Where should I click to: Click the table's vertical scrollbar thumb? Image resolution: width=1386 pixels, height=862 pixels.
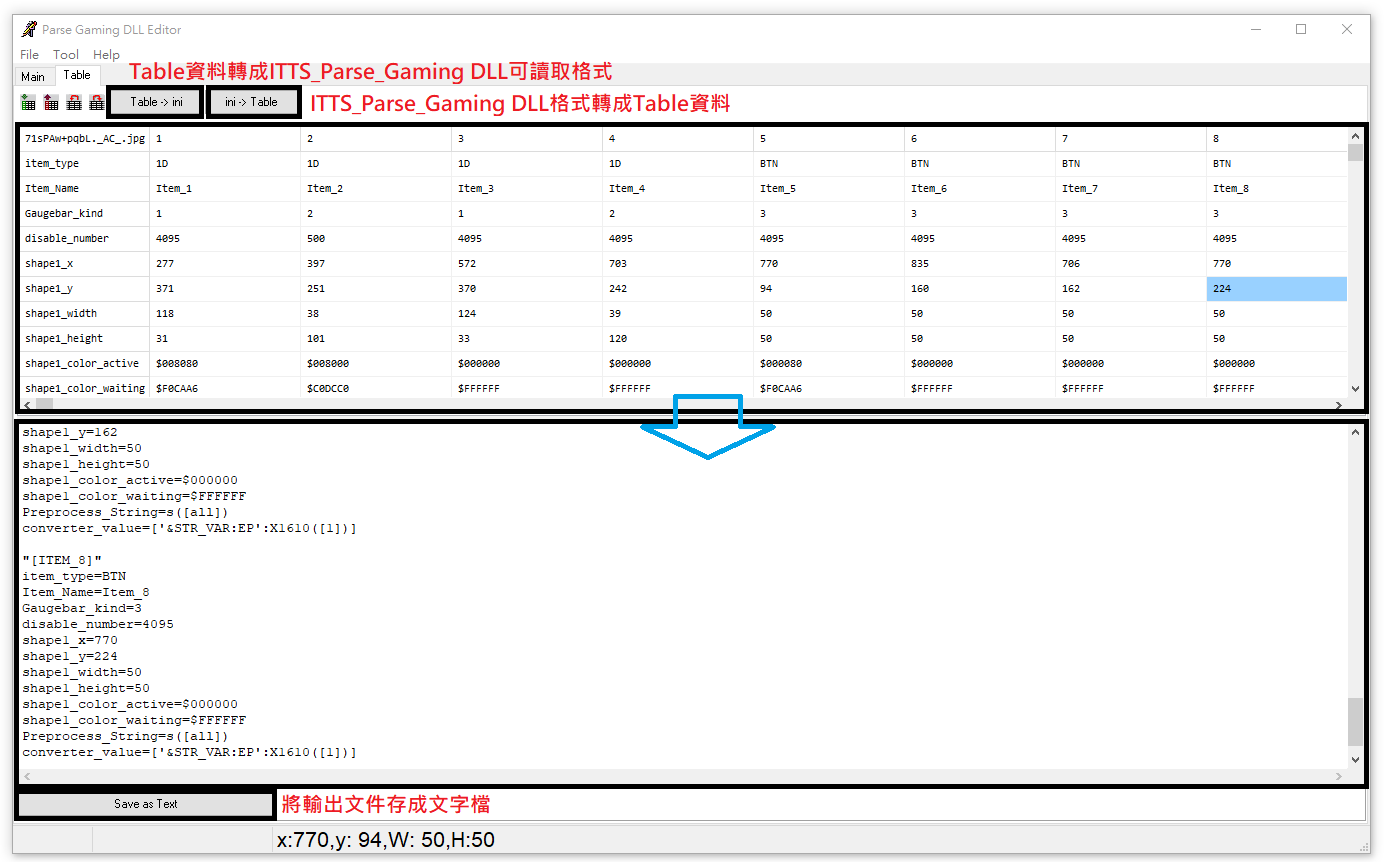[1355, 153]
